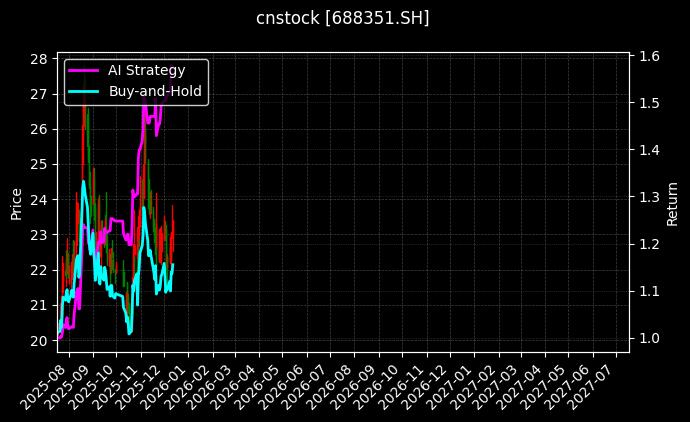Click the 20 tick on the Price axis
The width and height of the screenshot is (690, 422).
39,341
